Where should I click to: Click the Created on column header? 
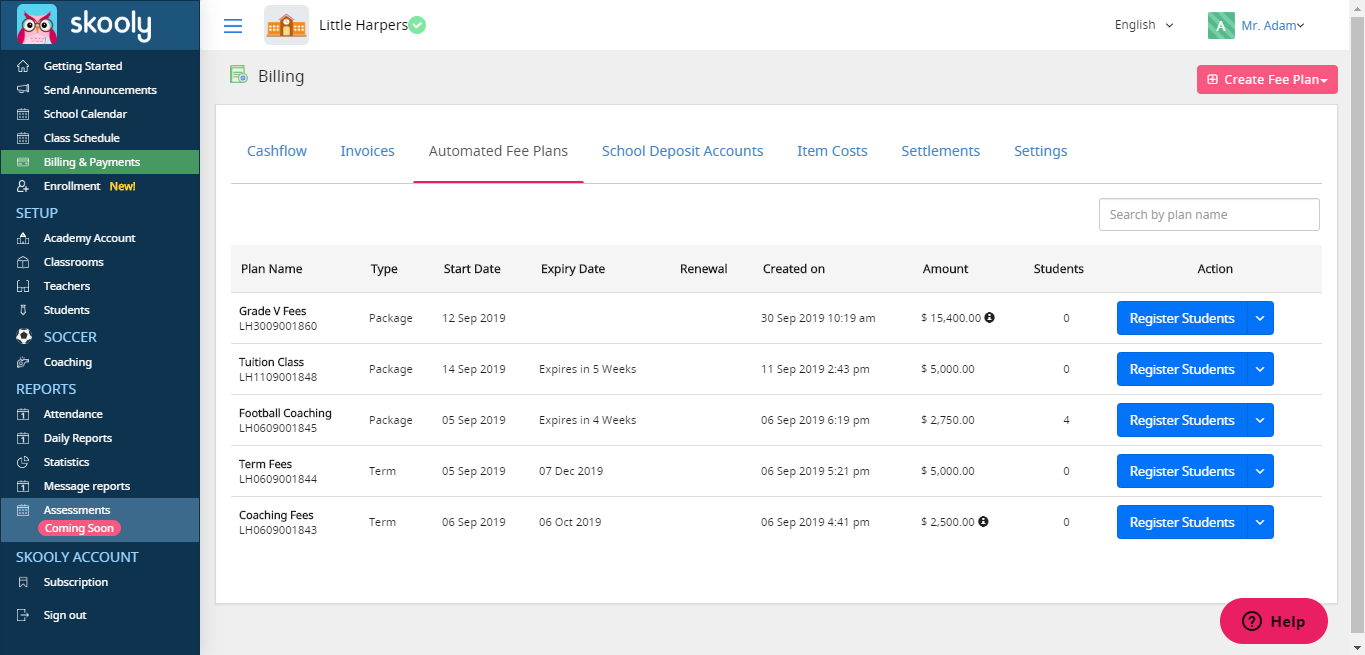click(794, 268)
